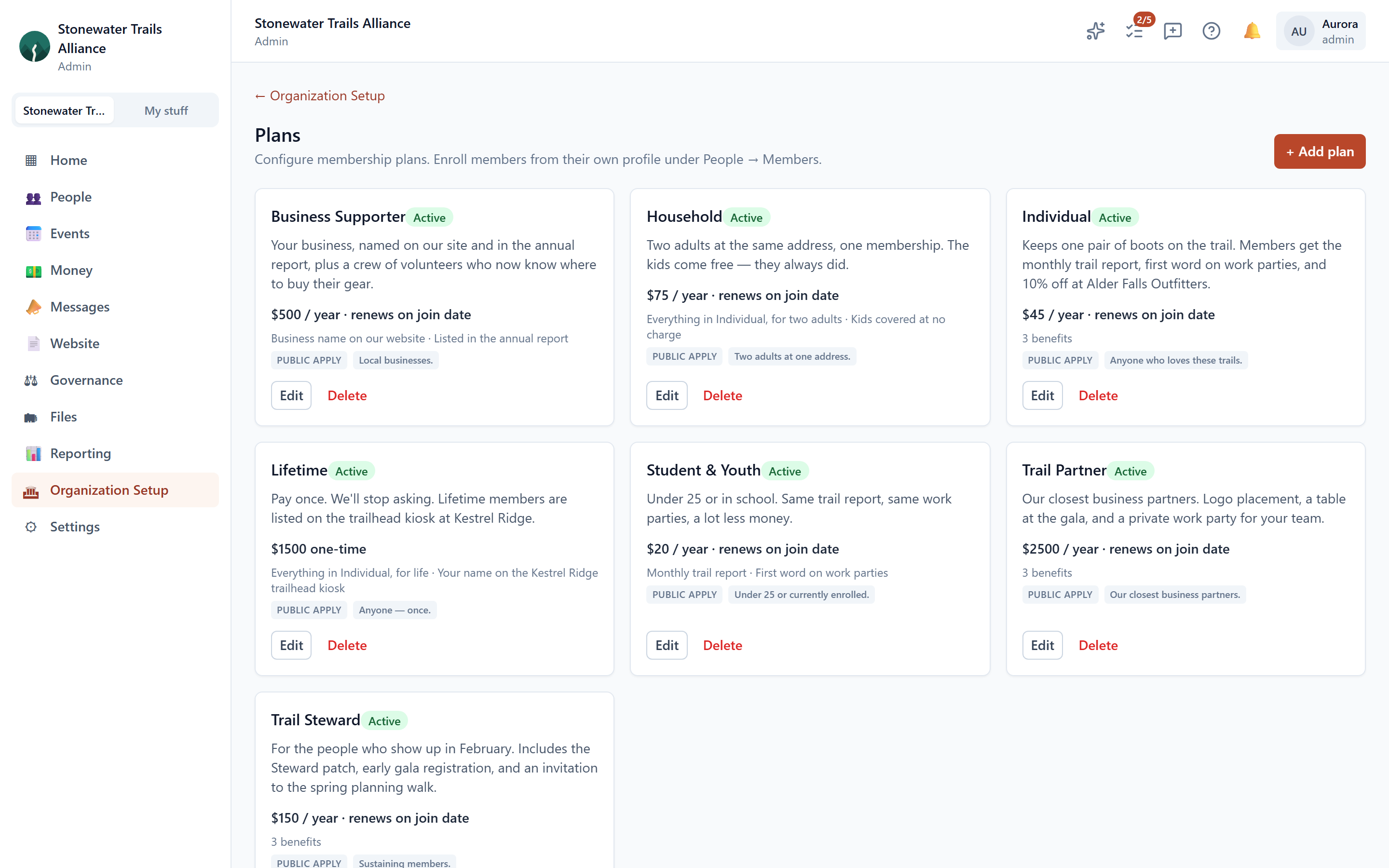
Task: Click the help question mark icon
Action: pos(1211,31)
